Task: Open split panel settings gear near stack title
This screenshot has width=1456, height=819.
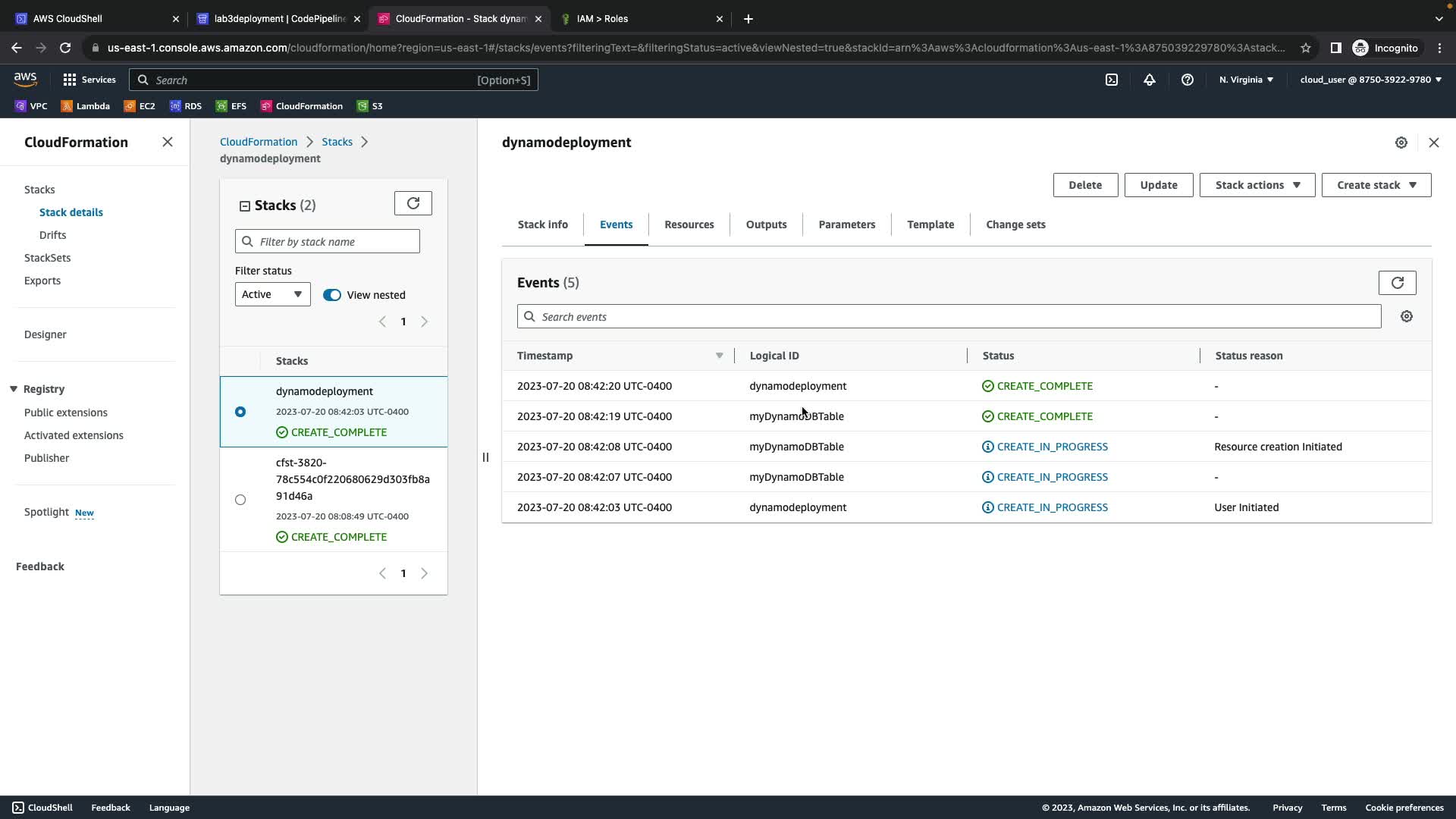Action: [1401, 143]
